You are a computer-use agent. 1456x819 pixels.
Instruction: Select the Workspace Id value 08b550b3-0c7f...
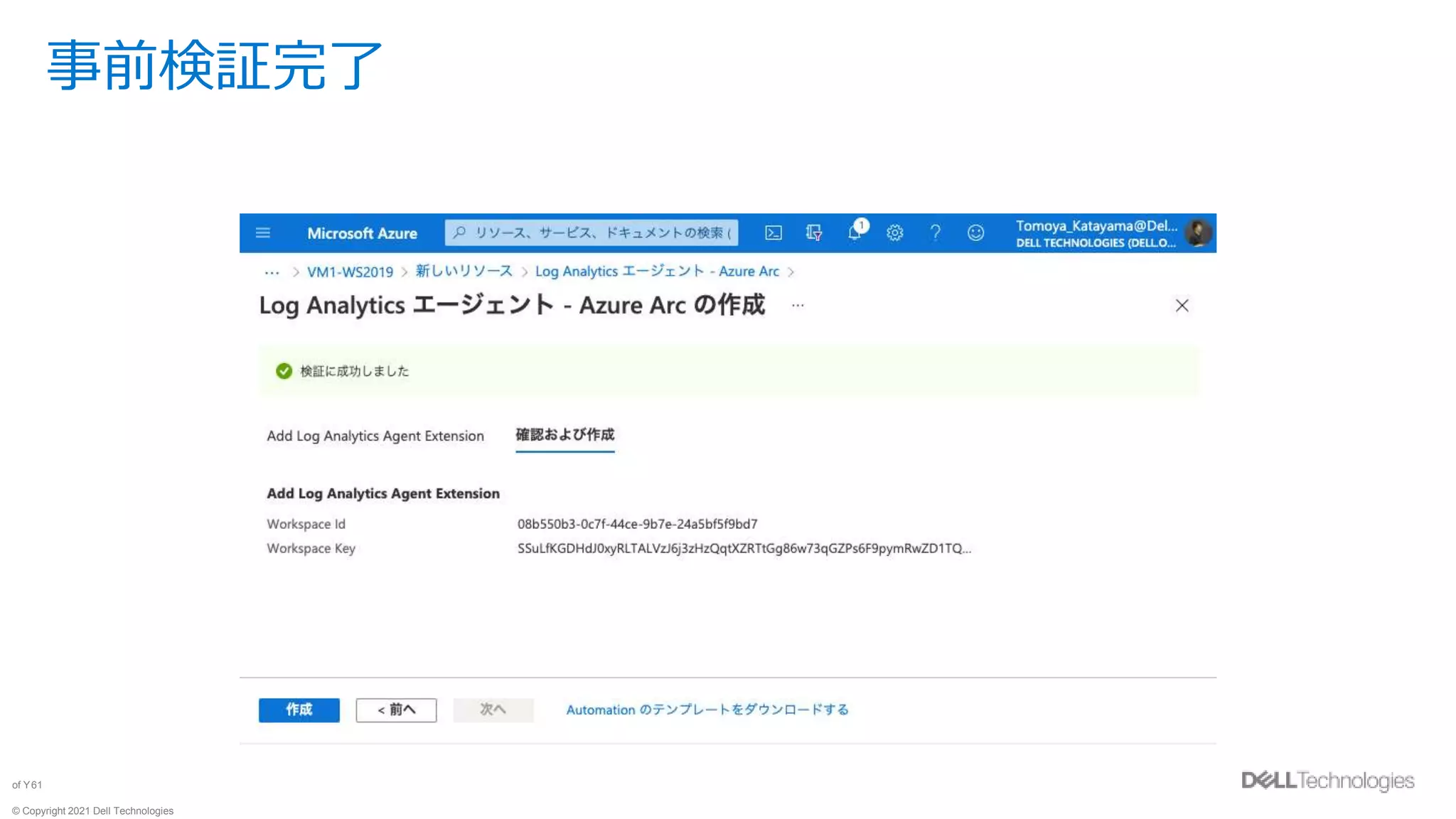(637, 524)
